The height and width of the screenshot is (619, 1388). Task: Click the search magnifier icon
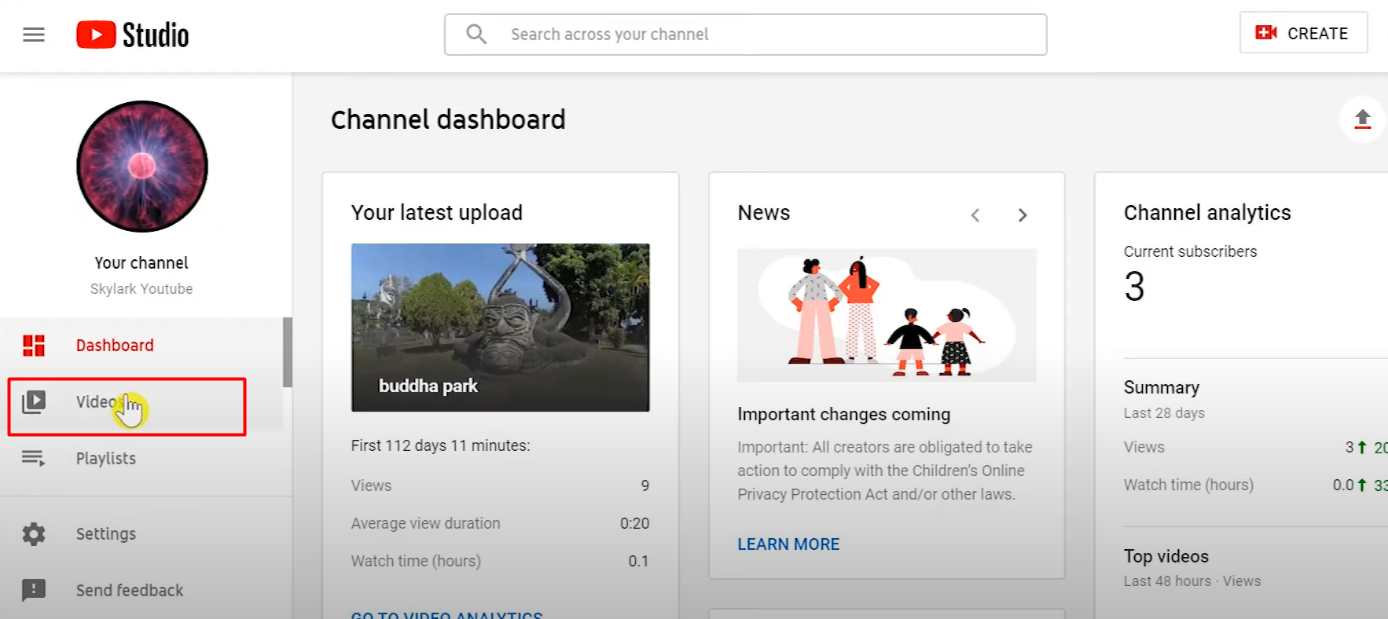pos(477,34)
